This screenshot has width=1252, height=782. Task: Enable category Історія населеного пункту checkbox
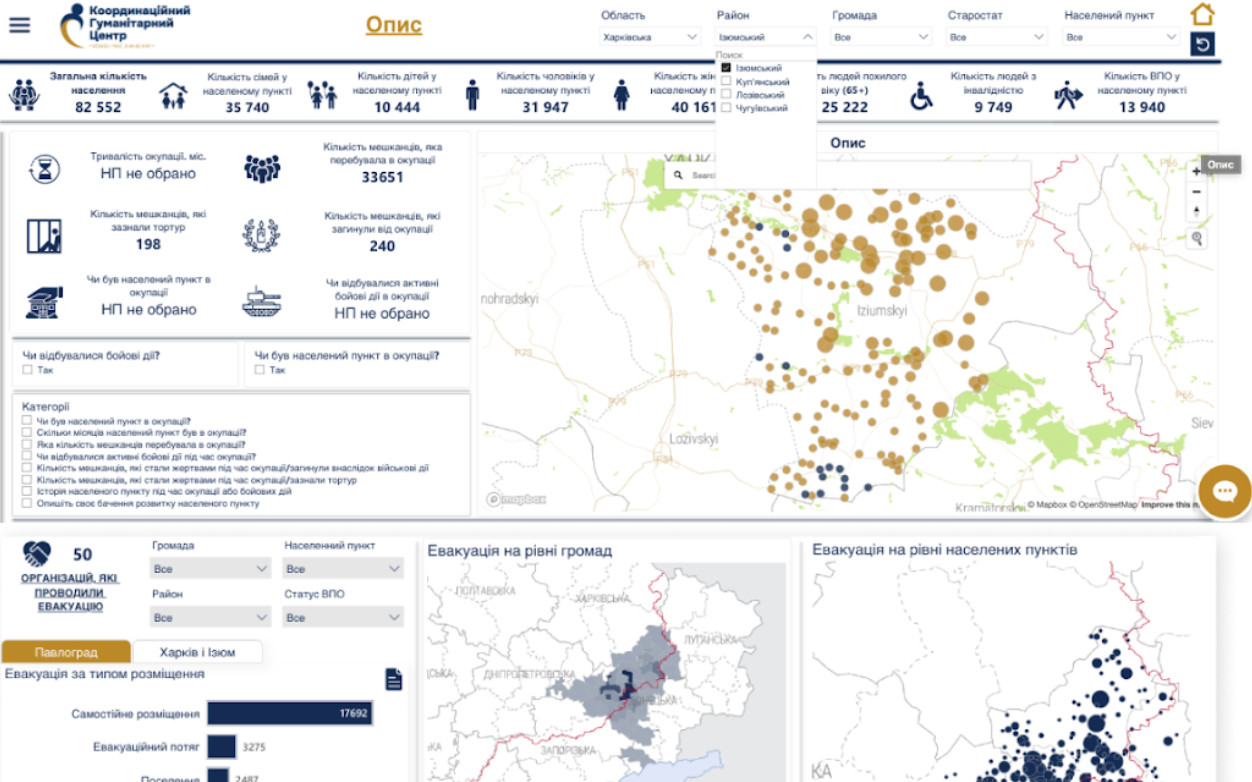coord(27,492)
